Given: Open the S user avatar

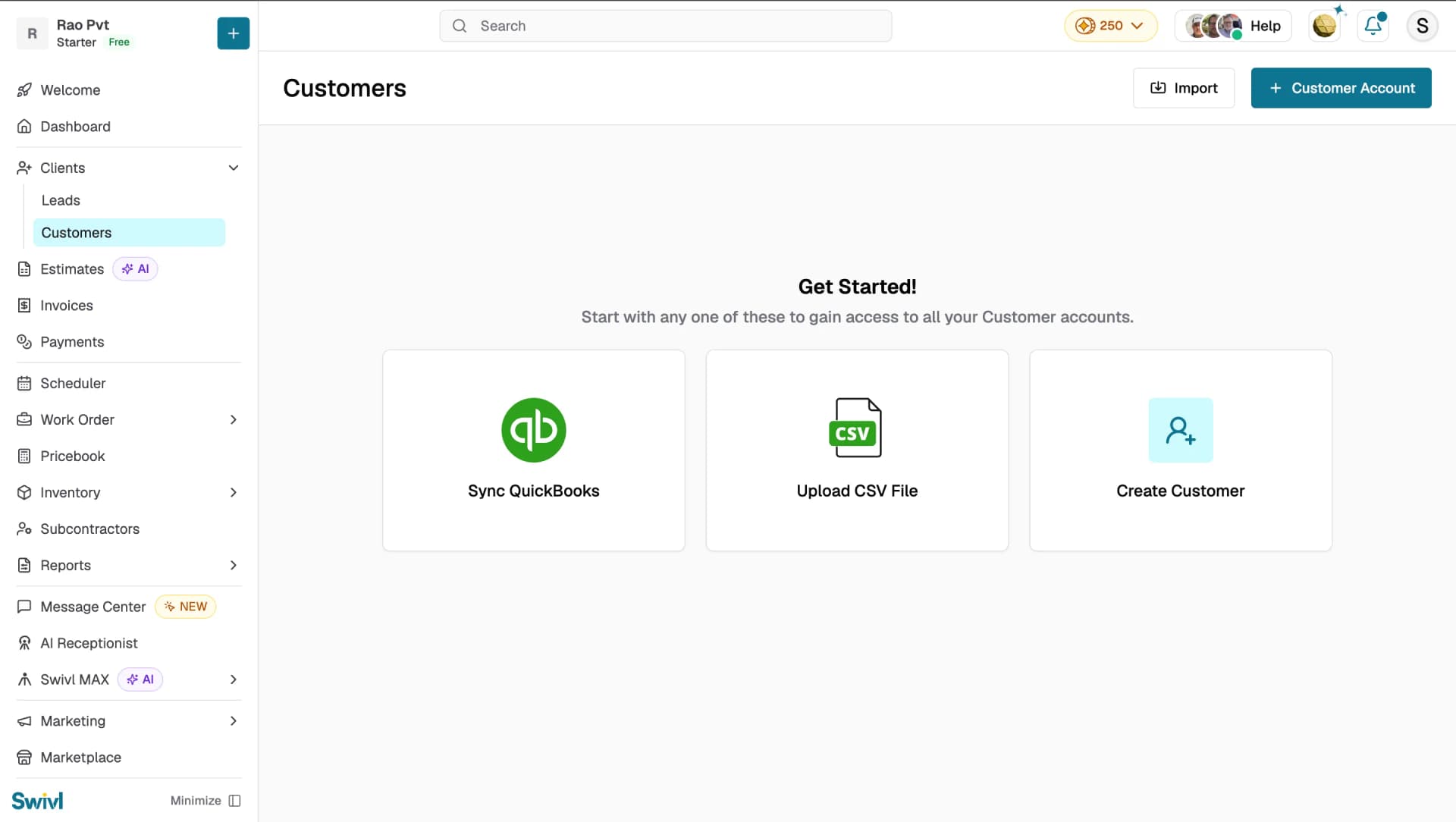Looking at the screenshot, I should (x=1422, y=26).
